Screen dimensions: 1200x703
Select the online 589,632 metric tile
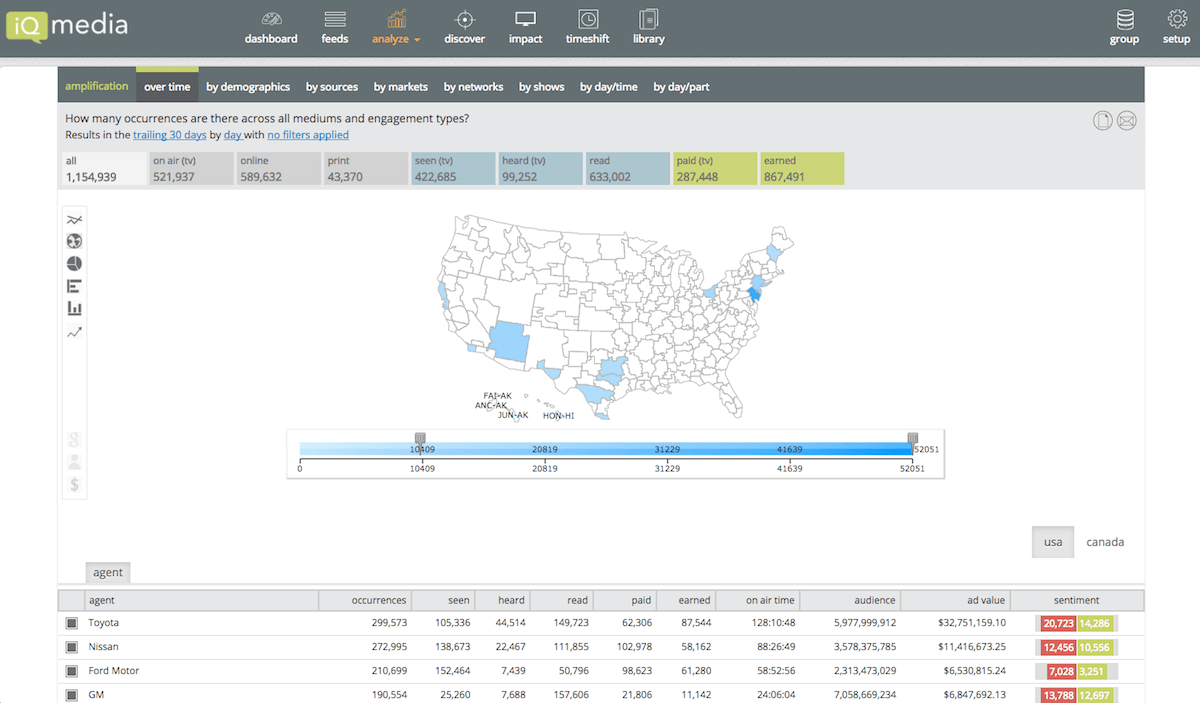coord(277,169)
